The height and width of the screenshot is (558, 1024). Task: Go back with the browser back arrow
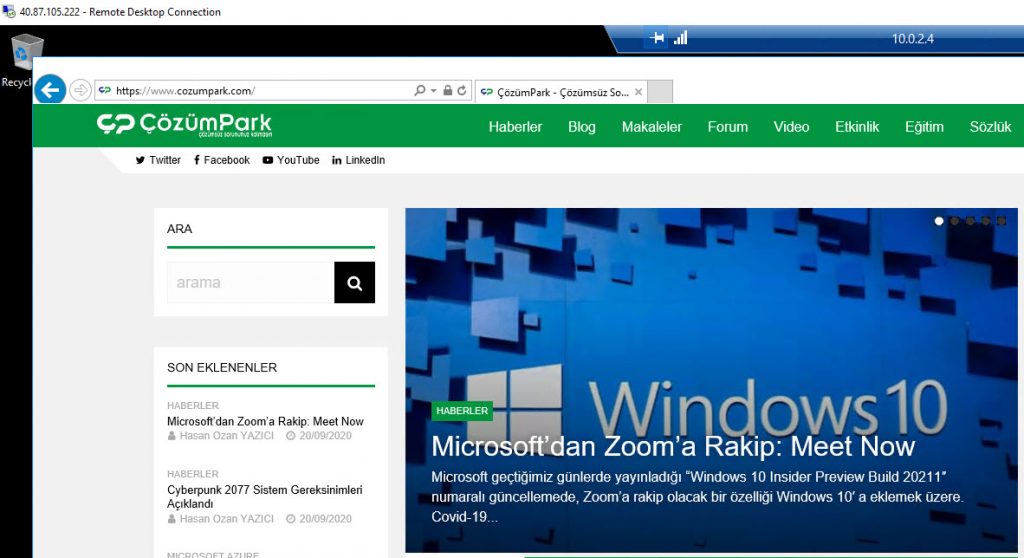tap(50, 90)
